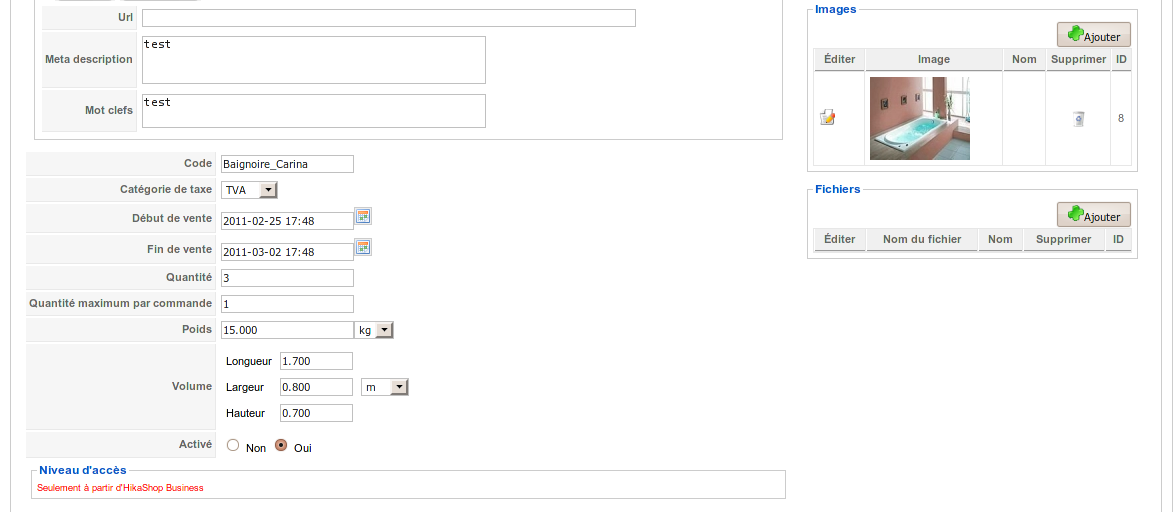
Task: Open calendar picker for Fin de vente
Action: (x=364, y=248)
